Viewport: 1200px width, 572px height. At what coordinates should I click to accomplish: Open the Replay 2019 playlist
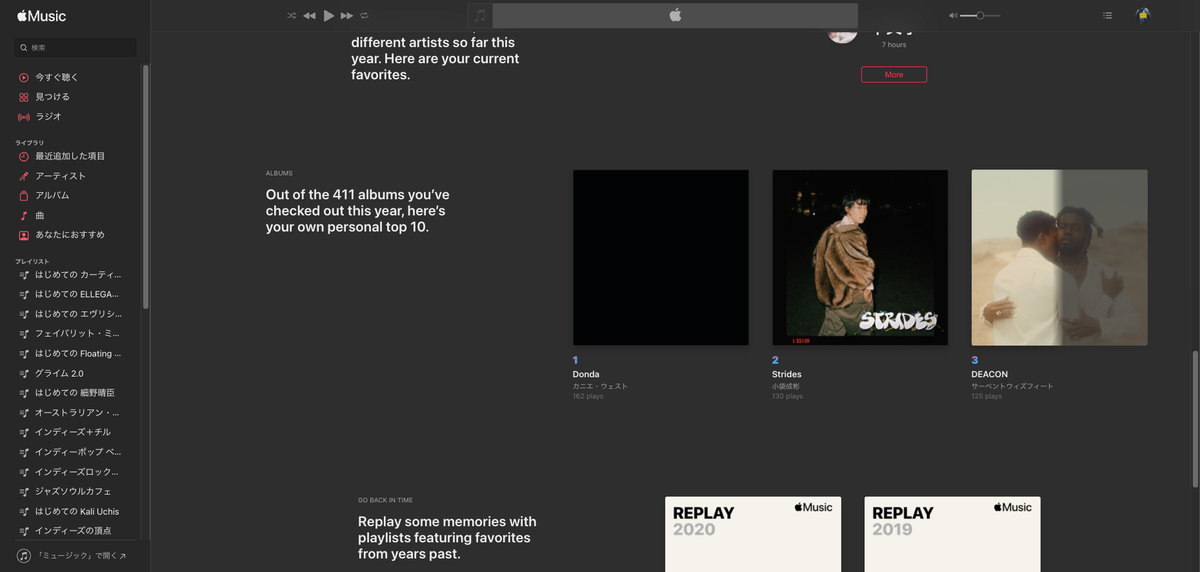952,534
